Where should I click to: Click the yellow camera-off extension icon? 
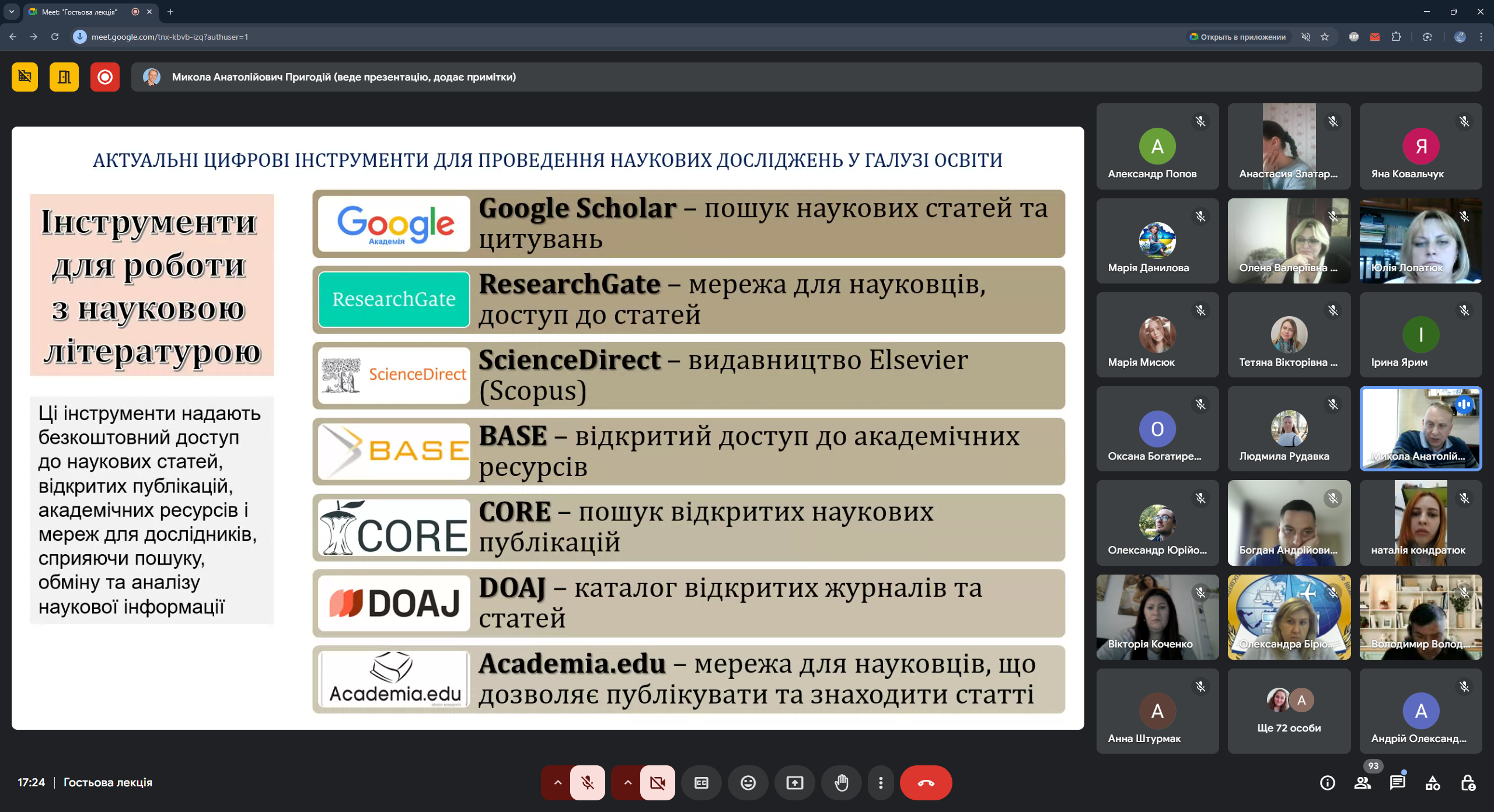pyautogui.click(x=25, y=77)
